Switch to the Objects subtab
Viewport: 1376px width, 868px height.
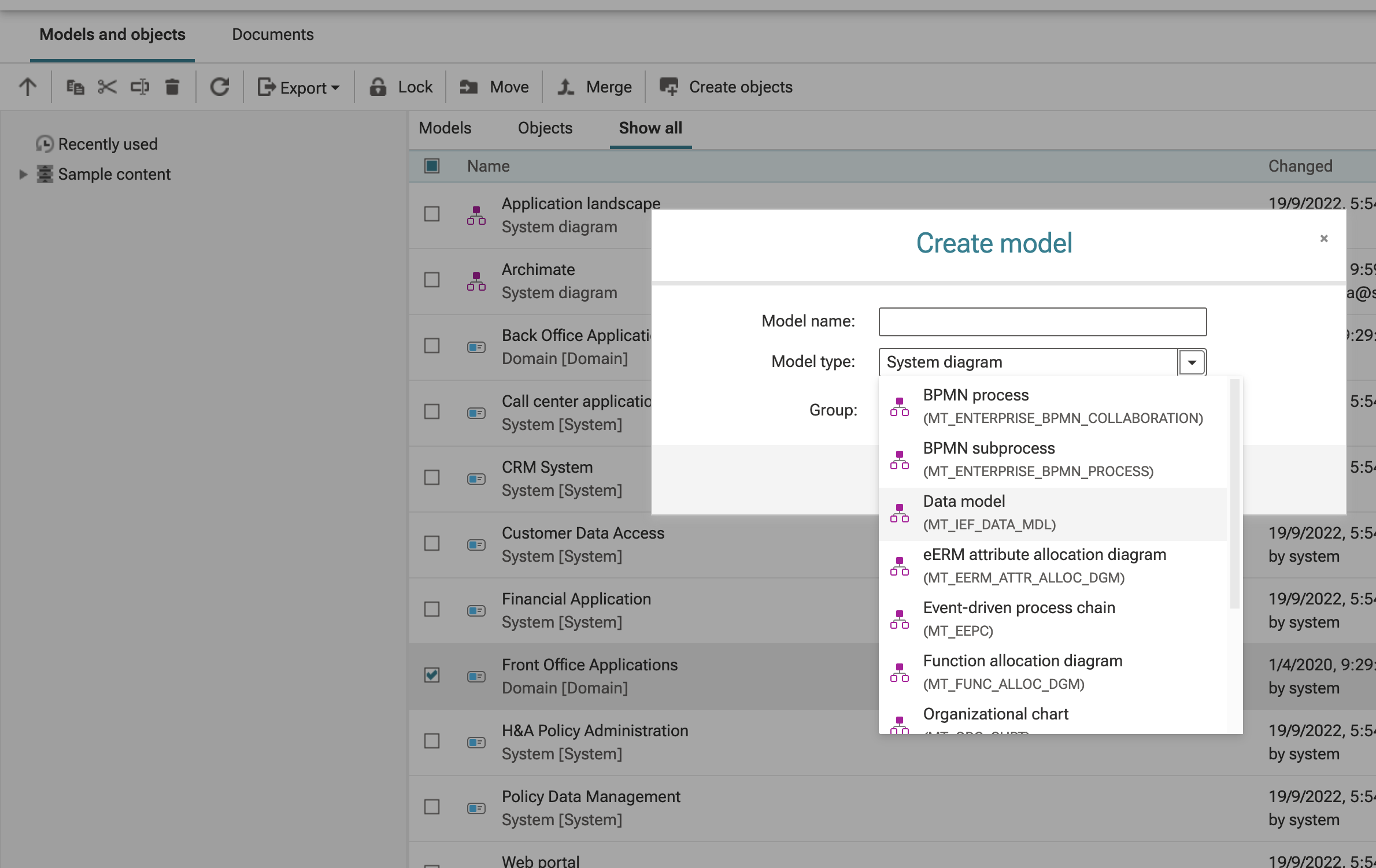[545, 128]
